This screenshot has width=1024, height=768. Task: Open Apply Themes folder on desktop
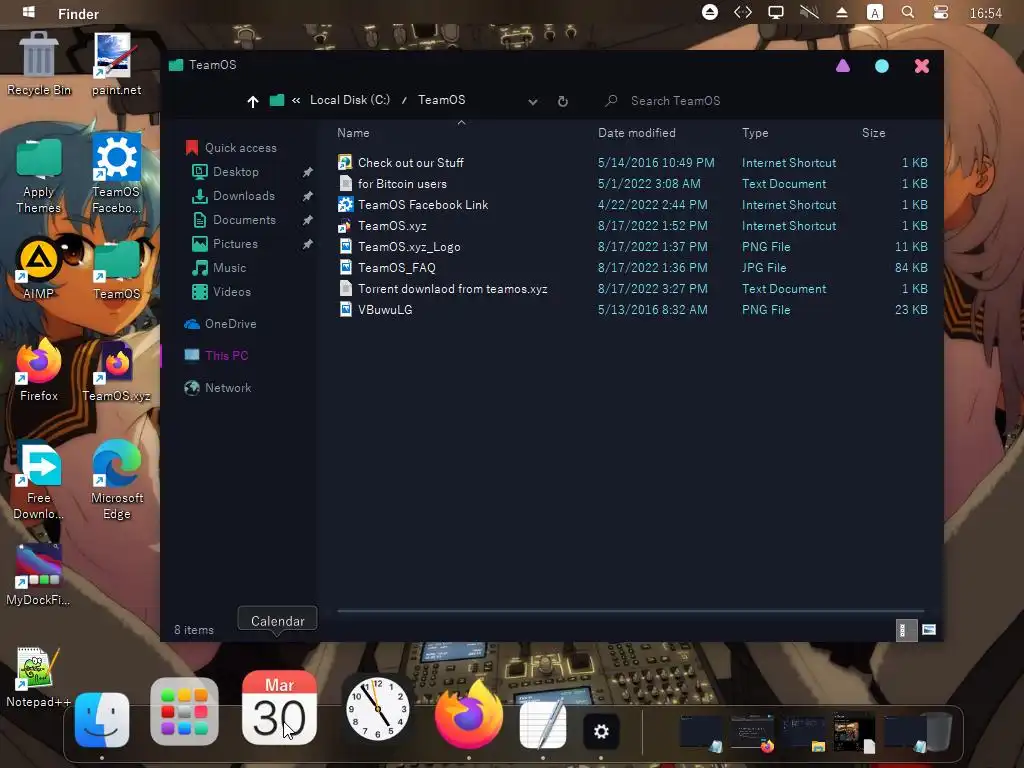click(x=39, y=176)
